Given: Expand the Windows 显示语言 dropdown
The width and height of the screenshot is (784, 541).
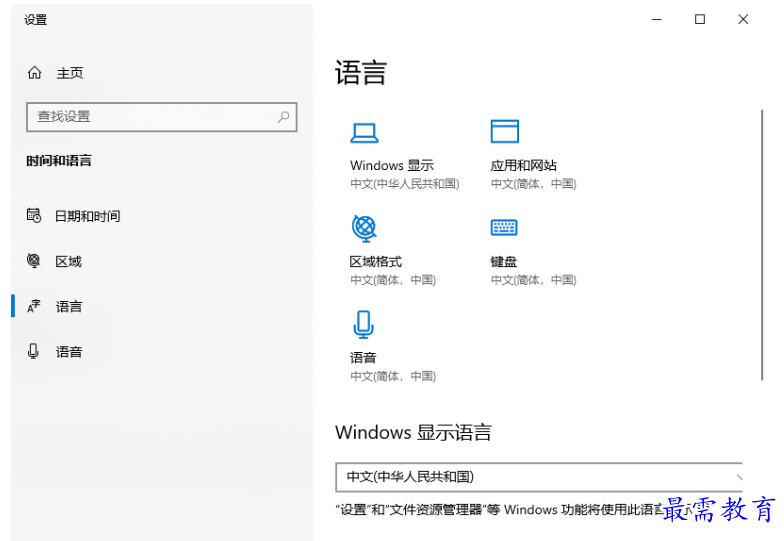Looking at the screenshot, I should pos(539,477).
